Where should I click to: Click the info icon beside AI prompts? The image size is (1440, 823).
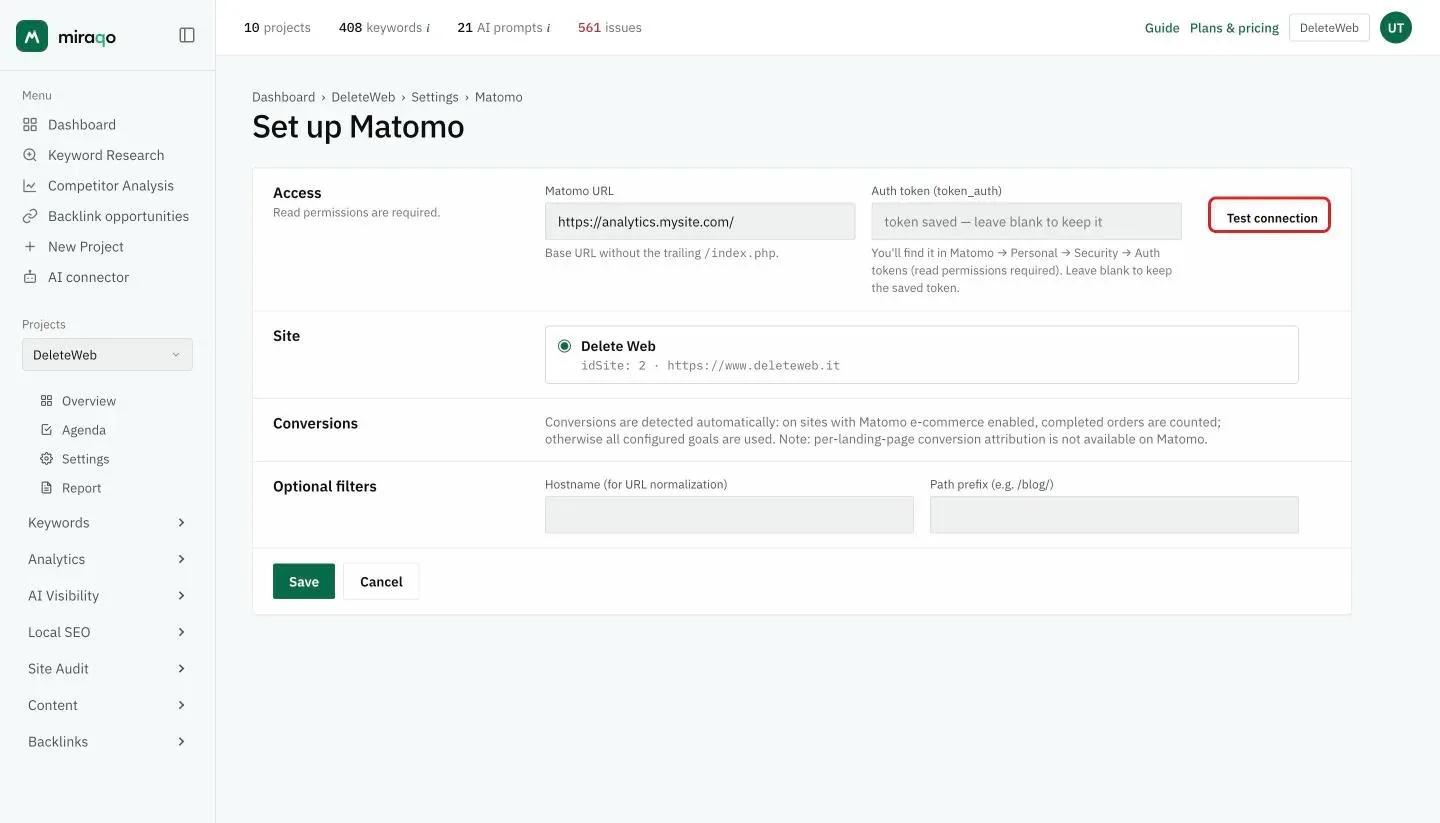point(548,28)
